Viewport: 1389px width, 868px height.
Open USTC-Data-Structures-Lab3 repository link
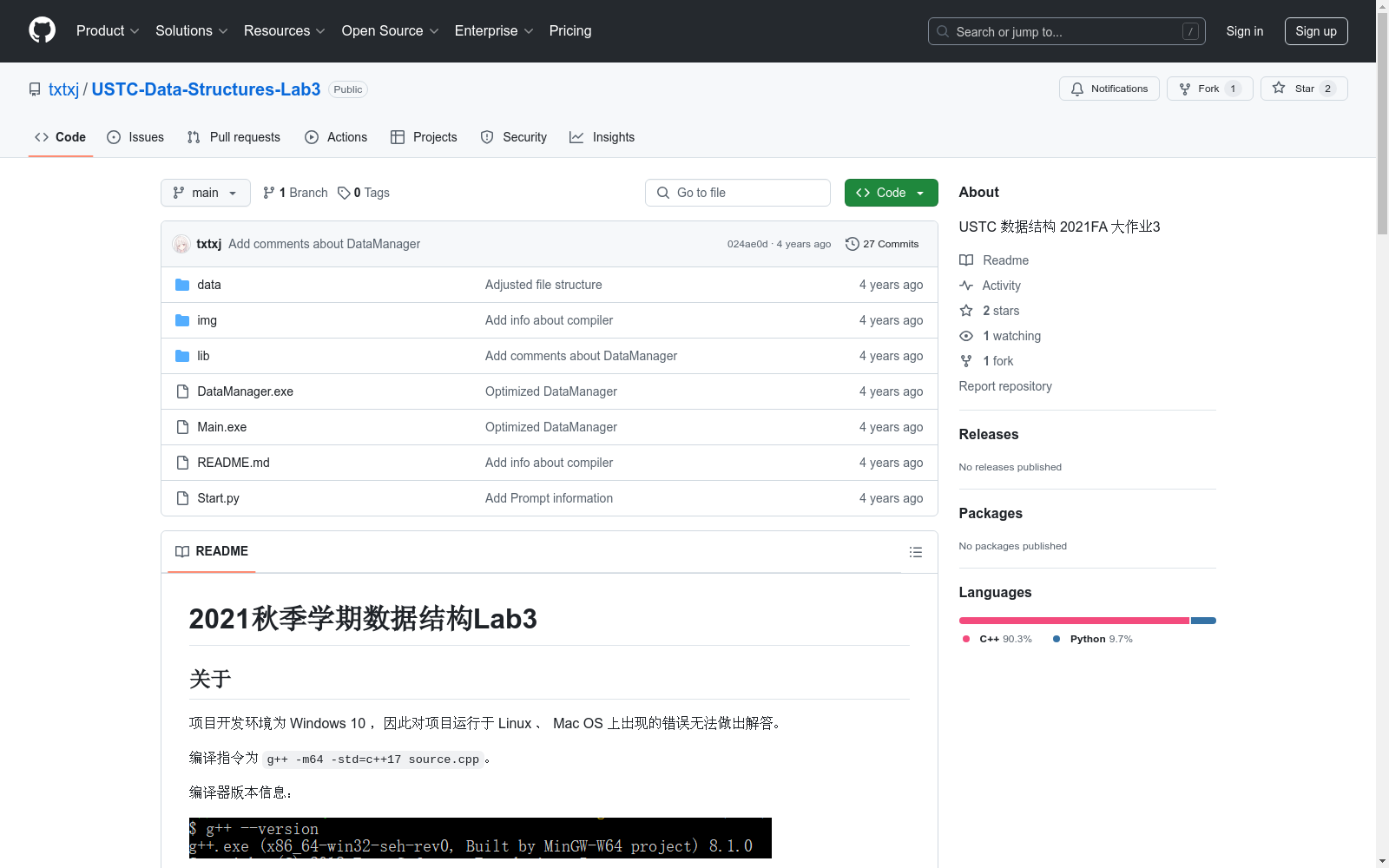206,89
